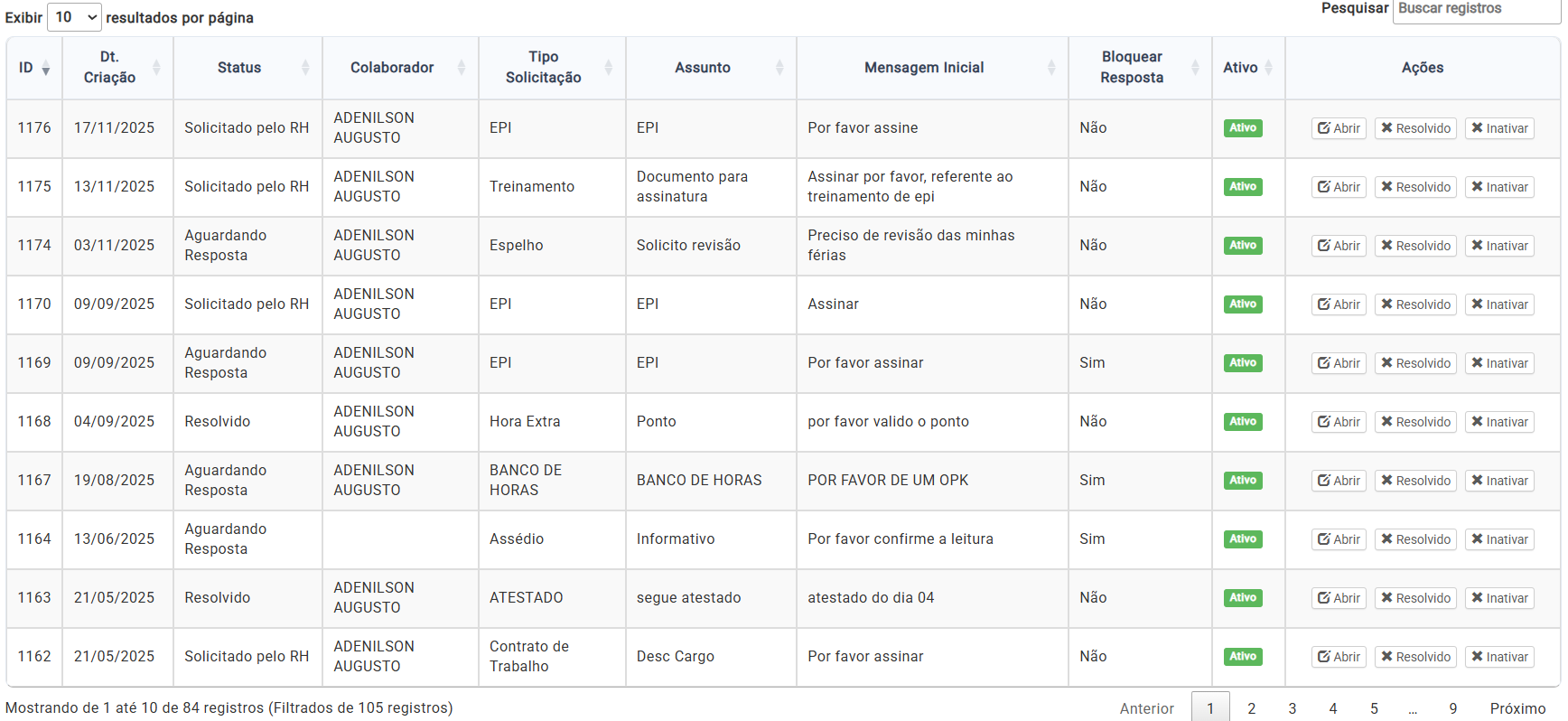This screenshot has height=721, width=1568.
Task: Click sort arrows on Dt. Criação column
Action: click(x=156, y=68)
